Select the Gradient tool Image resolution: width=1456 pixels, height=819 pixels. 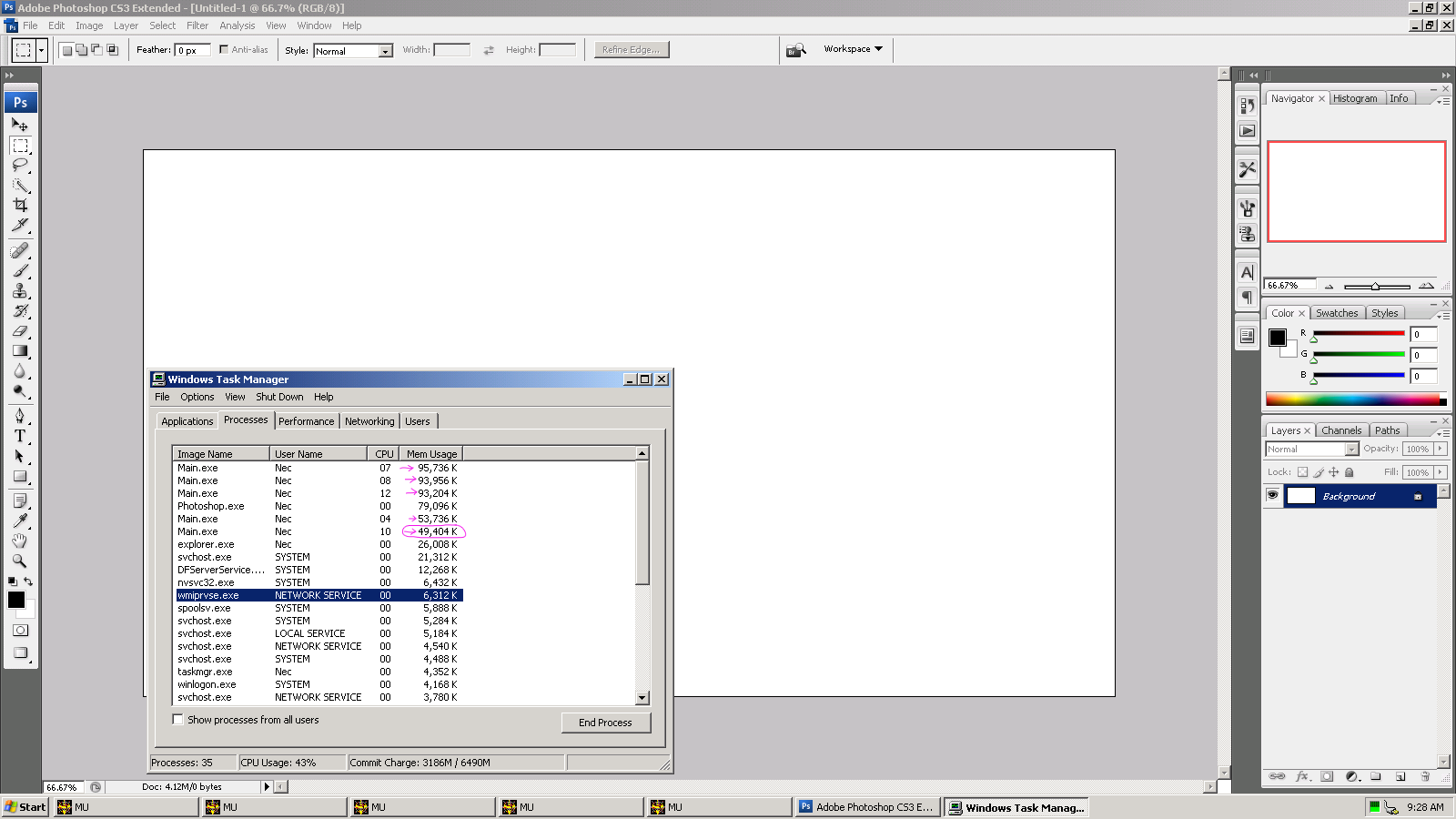pos(20,350)
